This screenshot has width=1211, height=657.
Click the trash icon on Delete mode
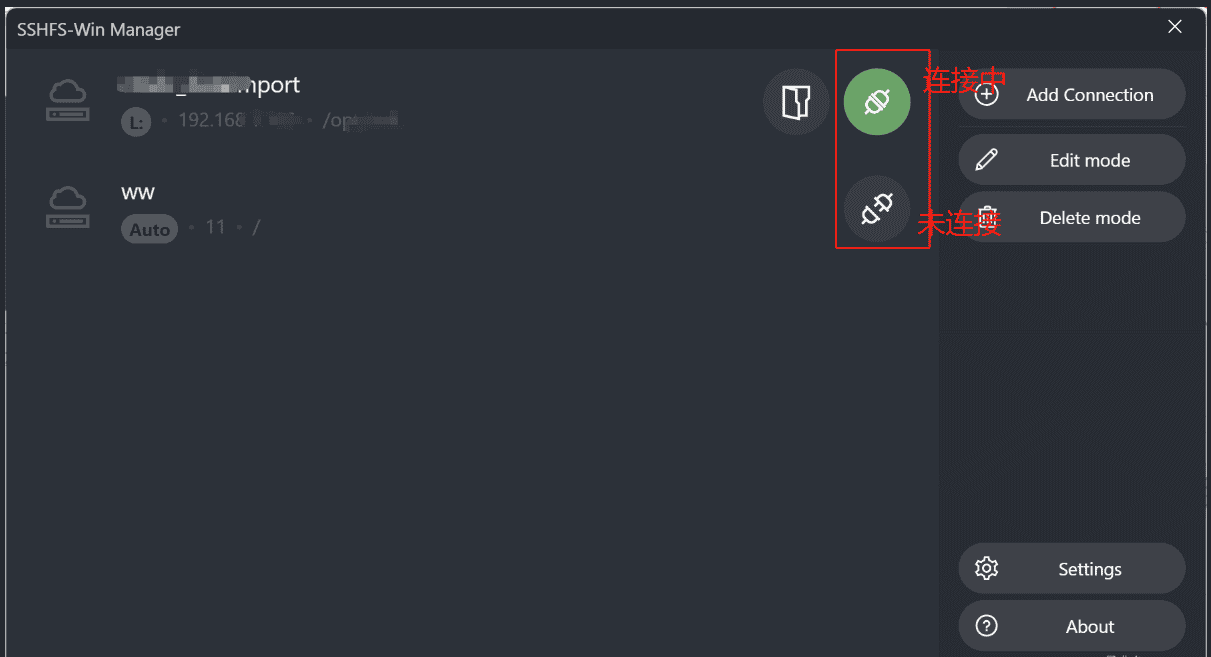pyautogui.click(x=986, y=217)
